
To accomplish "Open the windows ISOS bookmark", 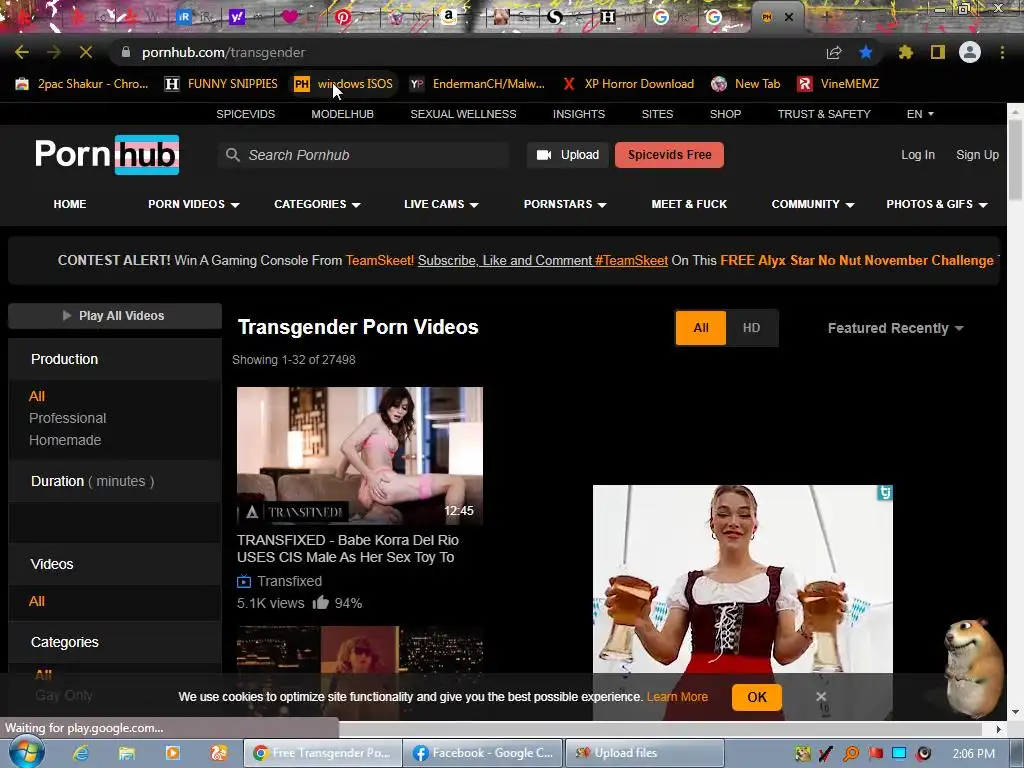I will pyautogui.click(x=344, y=84).
